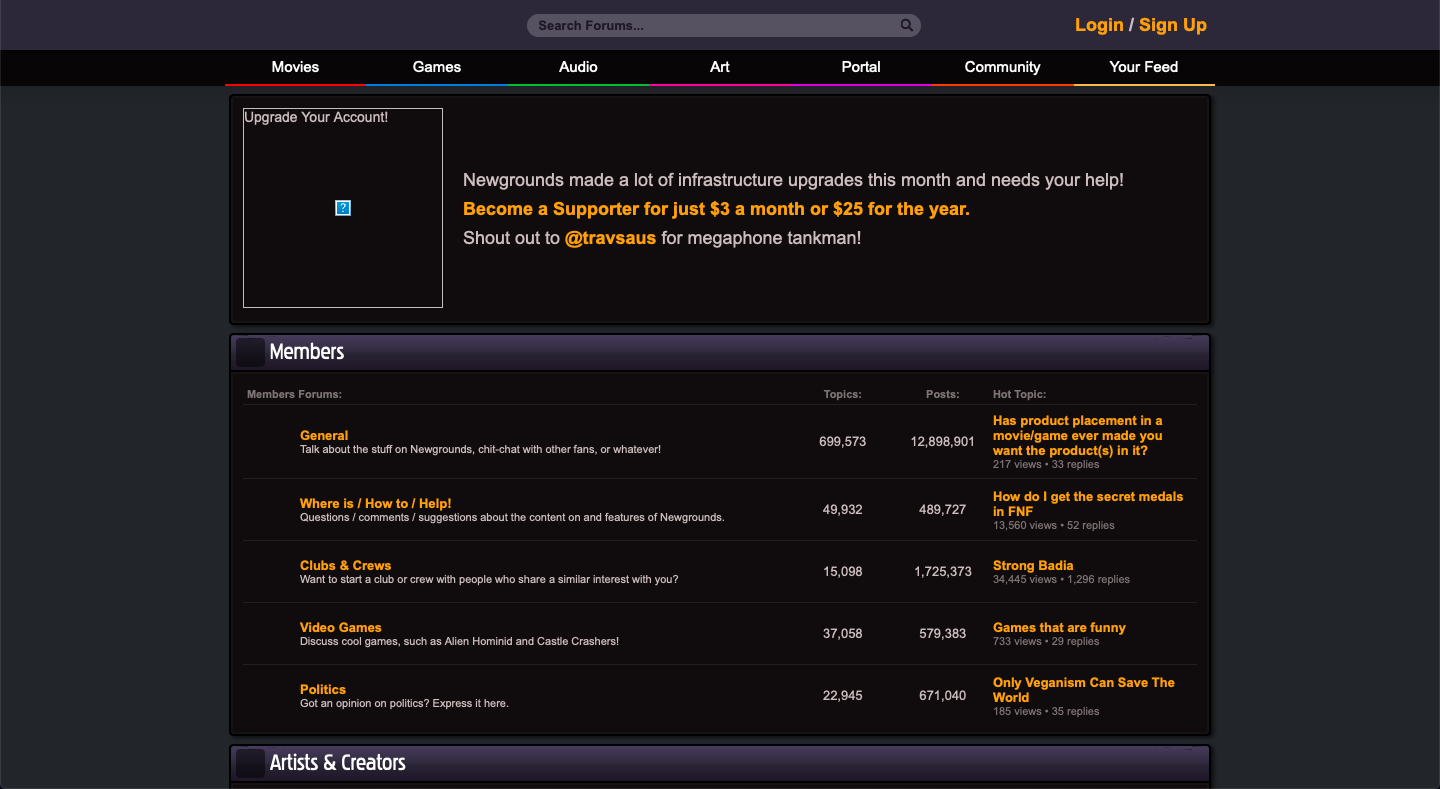The width and height of the screenshot is (1440, 789).
Task: Click the Clubs & Crews description text
Action: pos(489,579)
